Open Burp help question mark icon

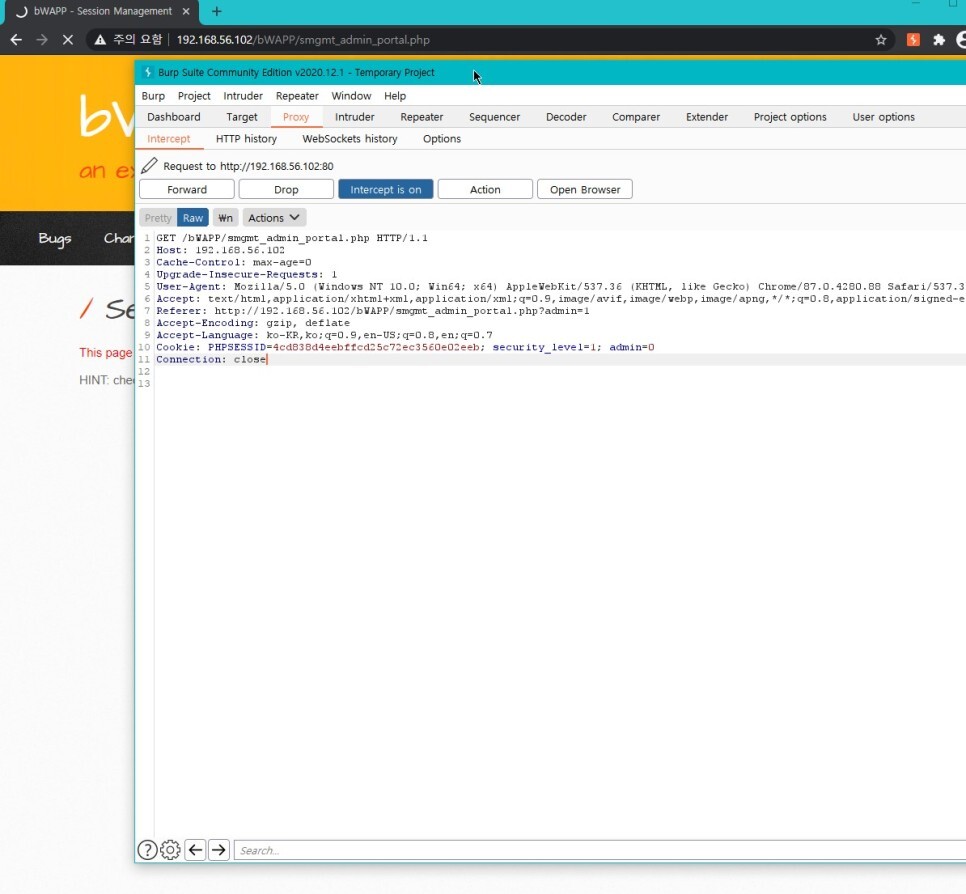147,850
